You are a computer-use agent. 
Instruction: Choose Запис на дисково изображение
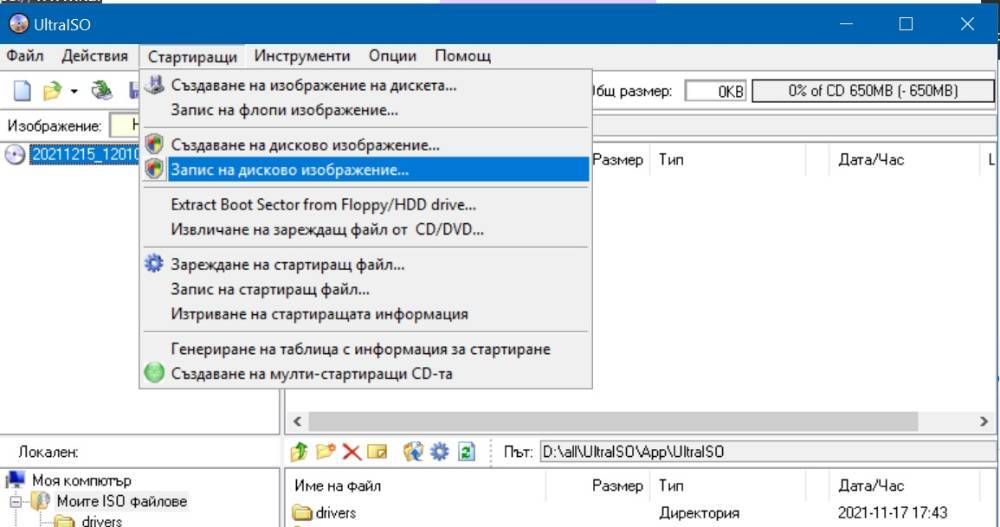365,170
